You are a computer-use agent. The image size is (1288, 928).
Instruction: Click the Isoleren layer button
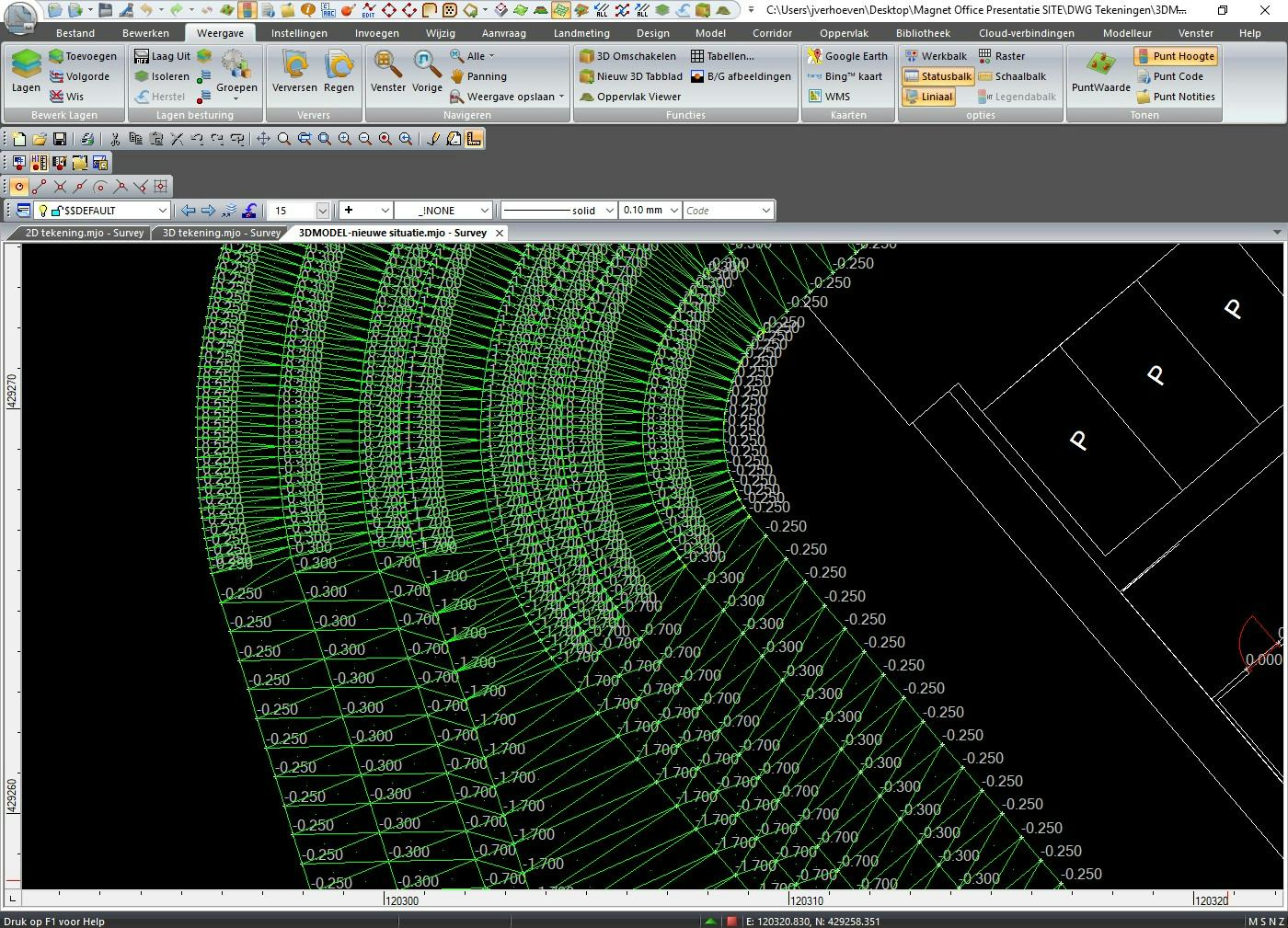[162, 76]
